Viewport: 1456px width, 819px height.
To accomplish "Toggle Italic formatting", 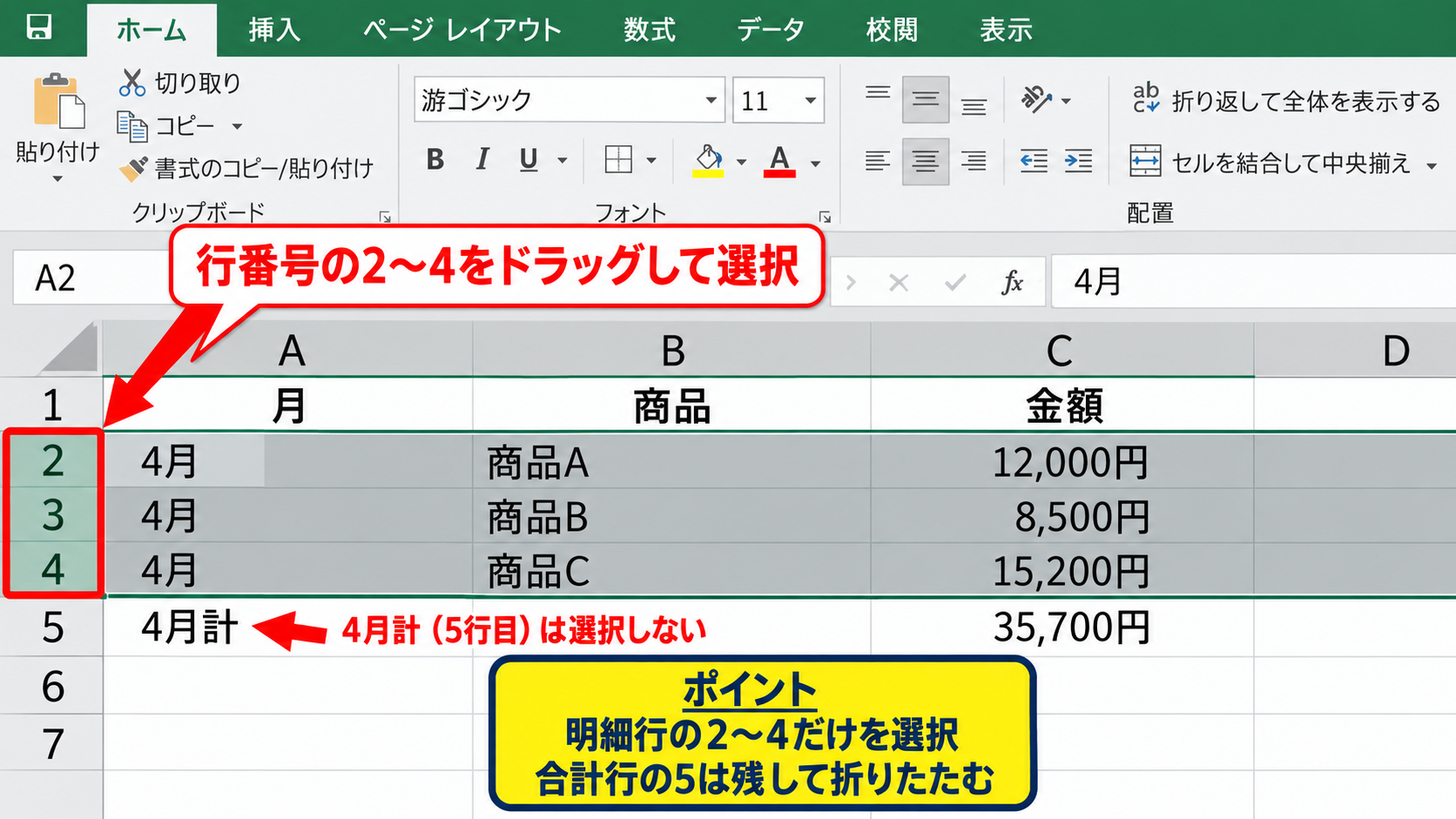I will click(482, 160).
